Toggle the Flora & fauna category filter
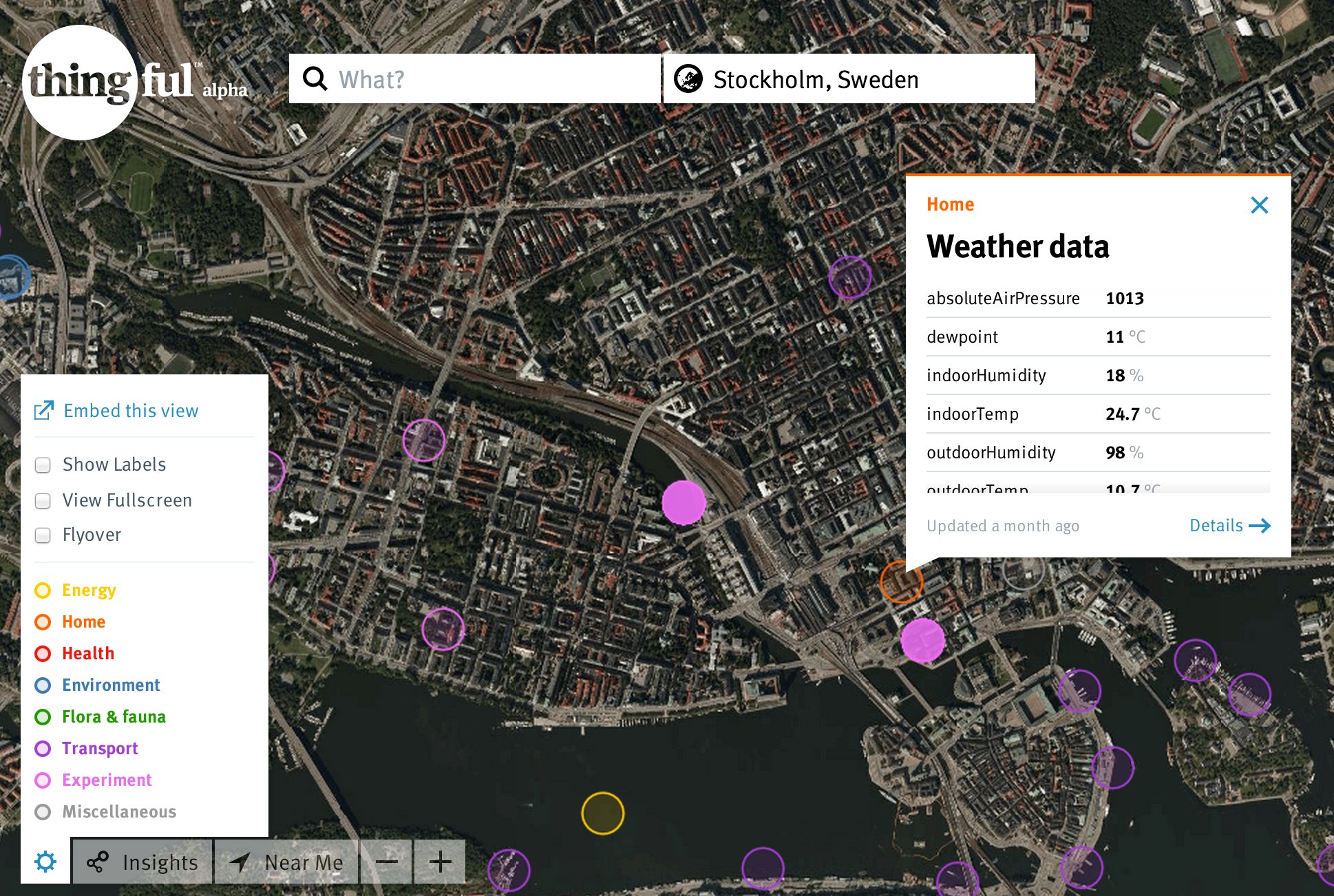 100,717
